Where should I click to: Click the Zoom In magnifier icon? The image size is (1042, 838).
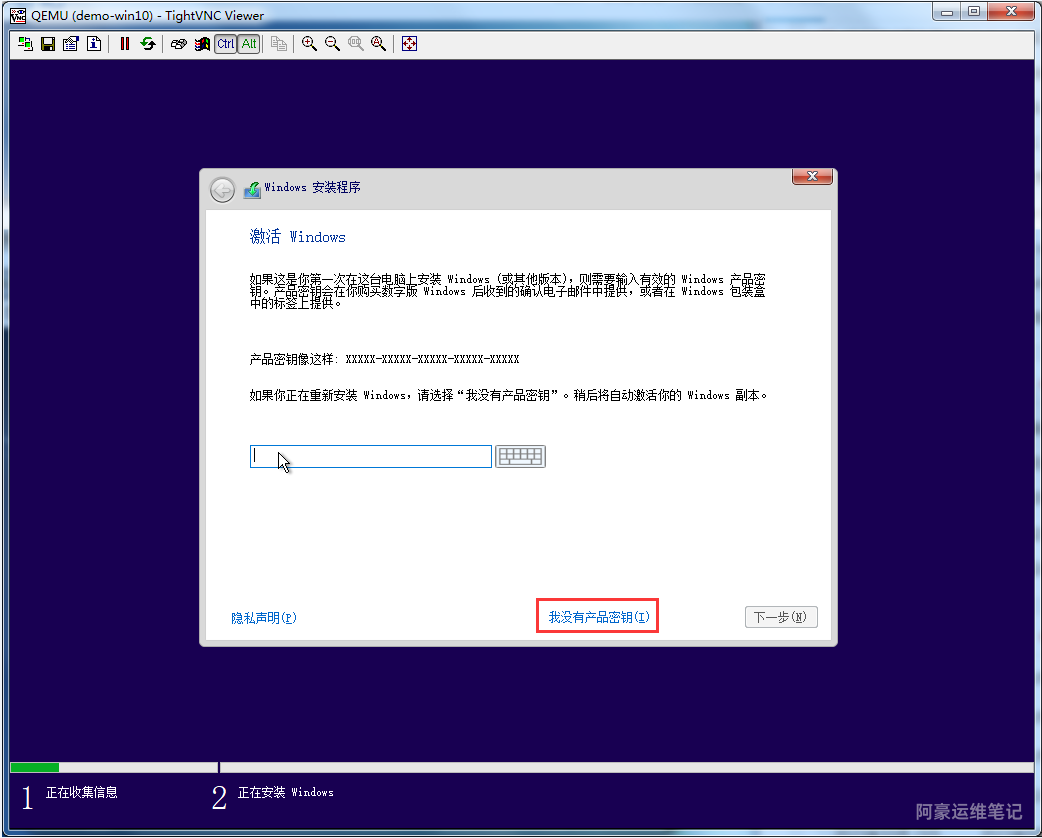pos(309,44)
